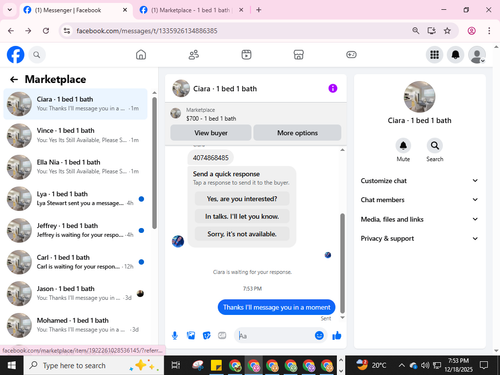Click the address bar URL
This screenshot has width=500, height=375.
147,31
